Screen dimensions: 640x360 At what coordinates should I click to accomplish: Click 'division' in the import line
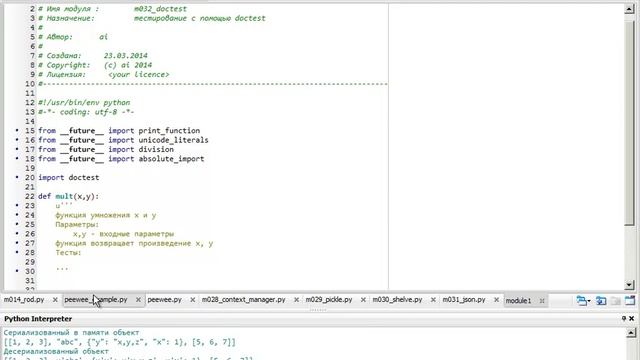156,149
